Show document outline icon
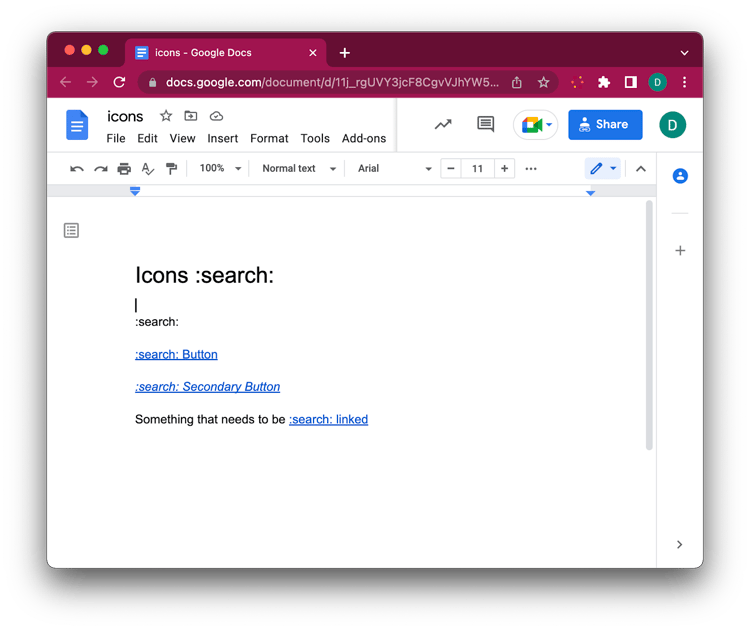Image resolution: width=750 pixels, height=630 pixels. [x=71, y=231]
